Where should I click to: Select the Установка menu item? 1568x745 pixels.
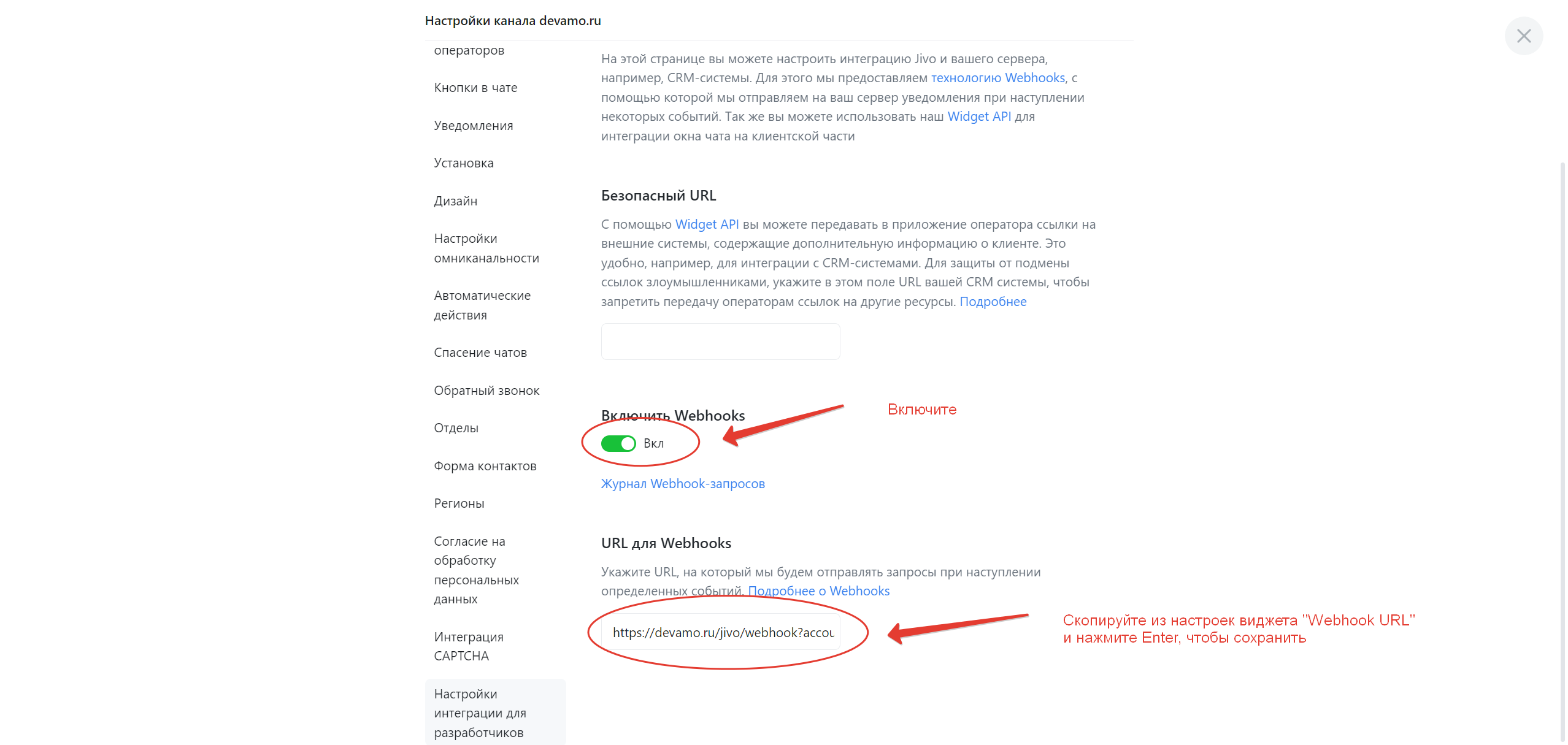point(464,162)
